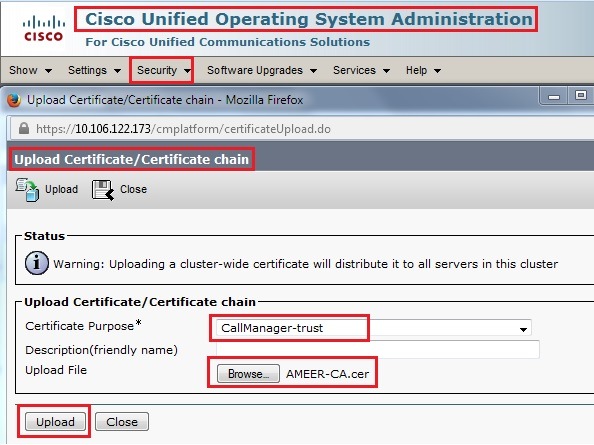The image size is (594, 445).
Task: Open the Software Upgrades menu
Action: coord(262,70)
